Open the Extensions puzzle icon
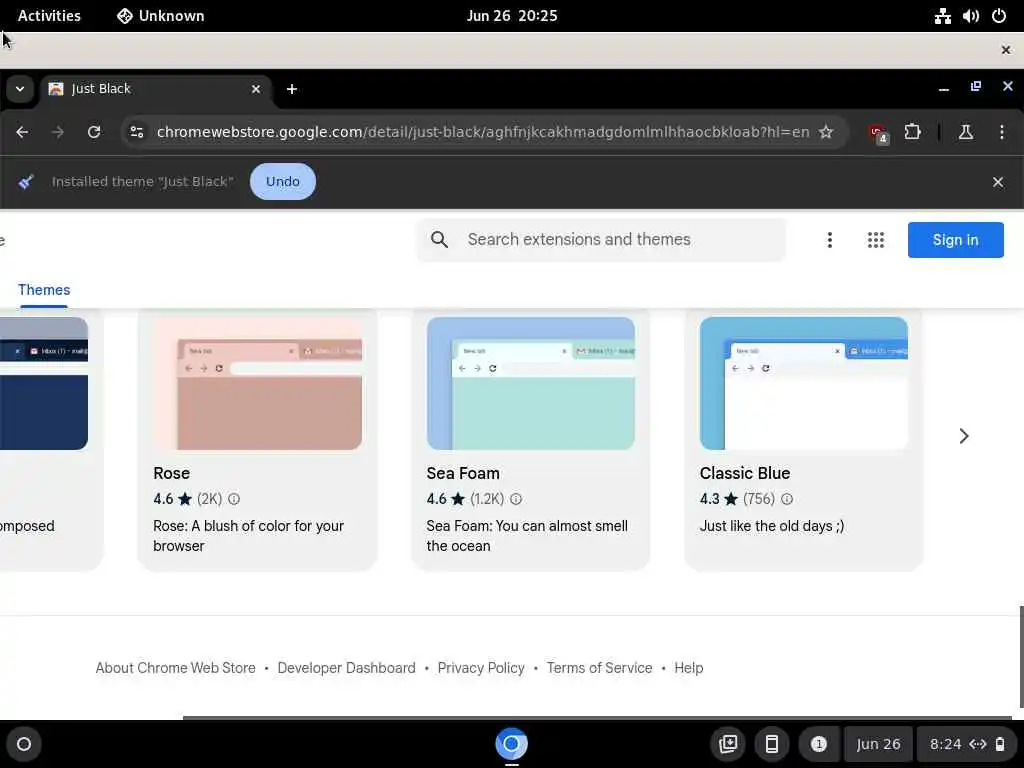 point(912,132)
